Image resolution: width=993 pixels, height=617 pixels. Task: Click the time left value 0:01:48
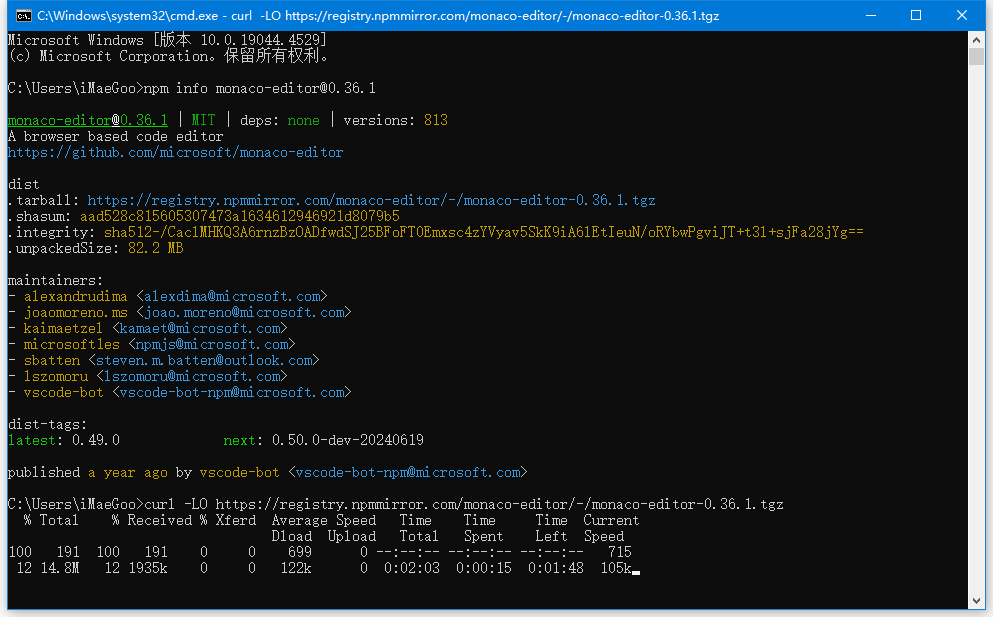(x=555, y=568)
